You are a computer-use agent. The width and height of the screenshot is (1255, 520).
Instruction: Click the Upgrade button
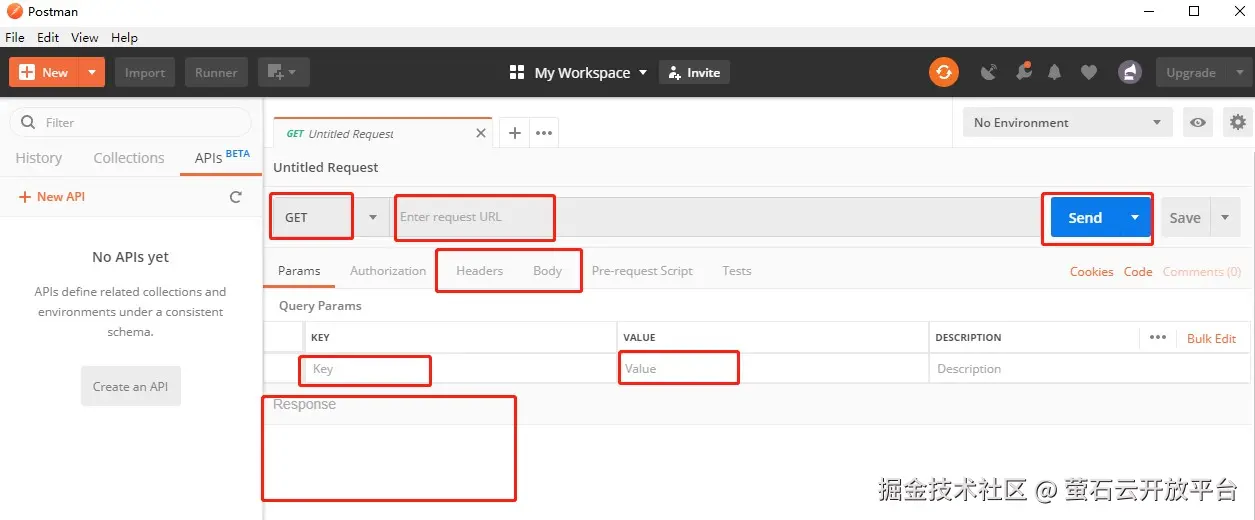coord(1190,72)
